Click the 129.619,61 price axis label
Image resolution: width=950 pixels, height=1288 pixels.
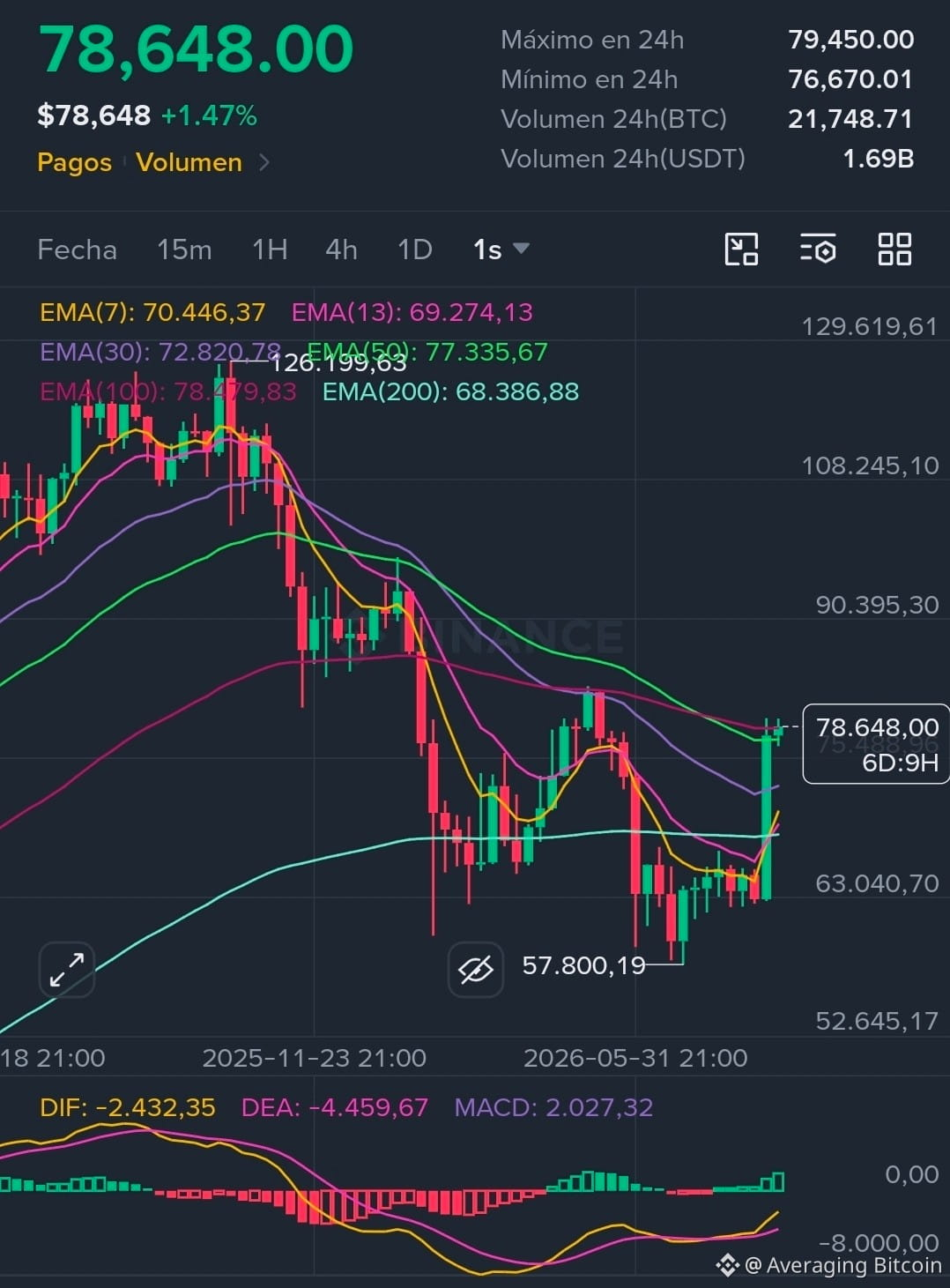(870, 327)
